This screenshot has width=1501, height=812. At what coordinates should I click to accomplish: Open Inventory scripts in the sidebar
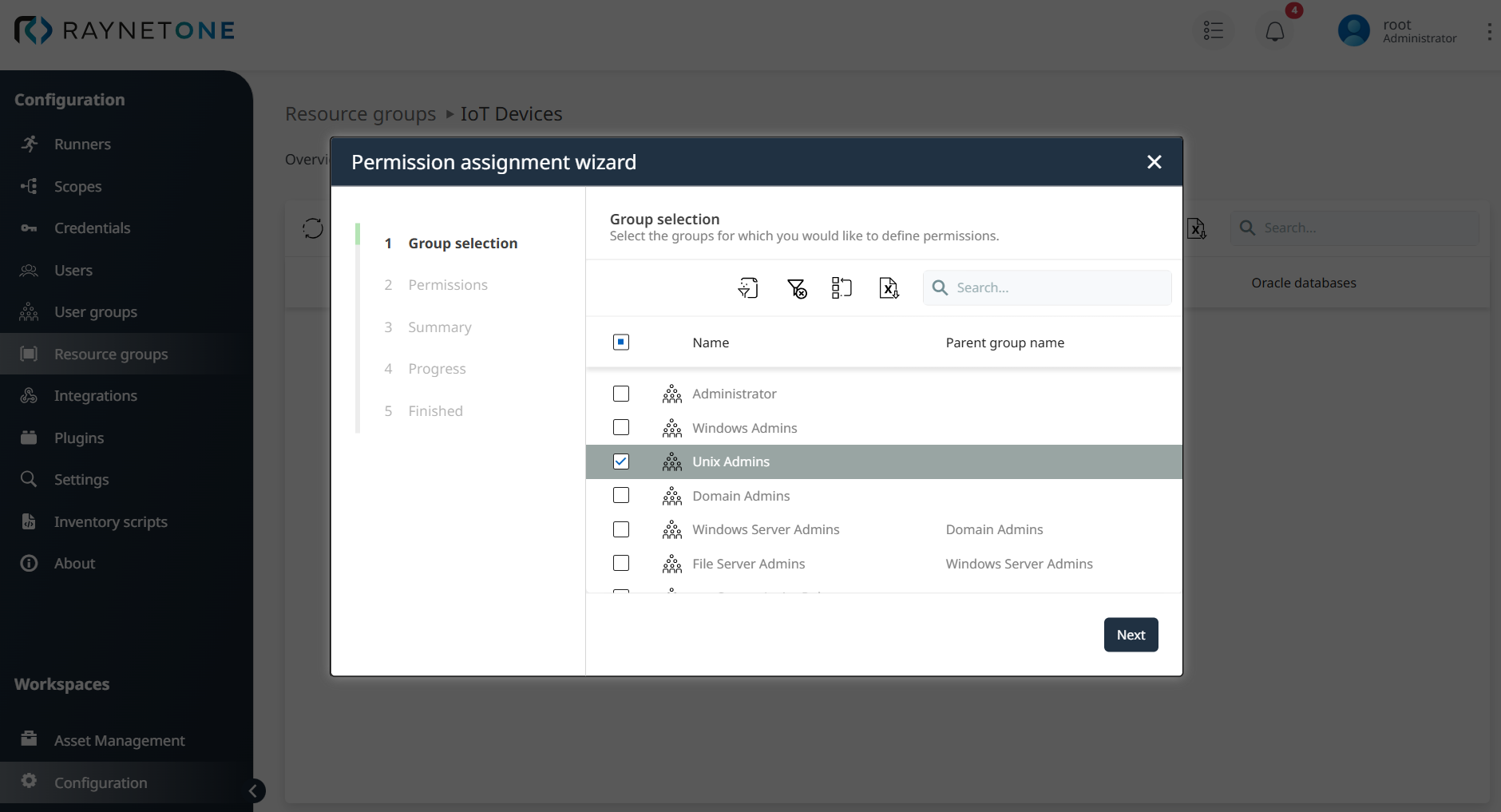coord(109,521)
